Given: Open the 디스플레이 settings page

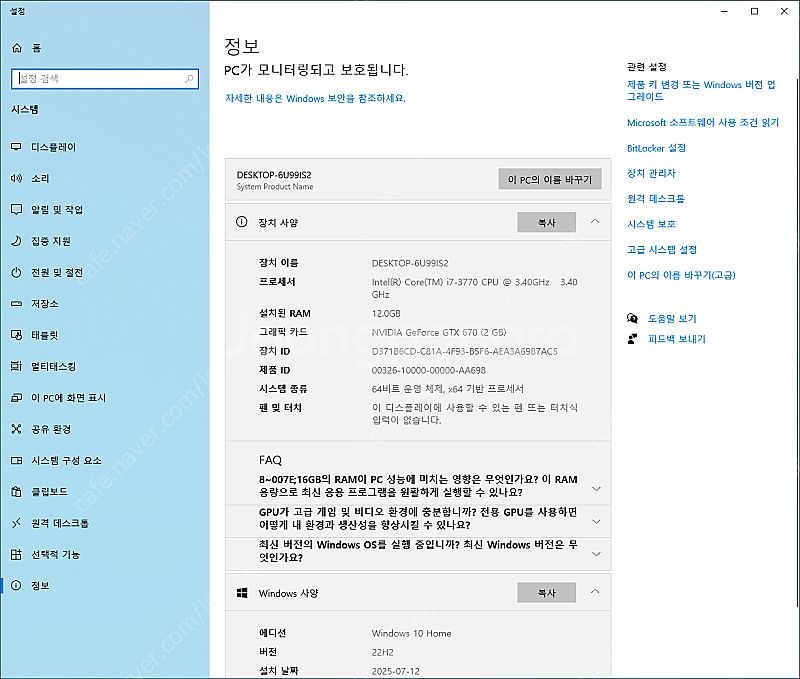Looking at the screenshot, I should 105,147.
